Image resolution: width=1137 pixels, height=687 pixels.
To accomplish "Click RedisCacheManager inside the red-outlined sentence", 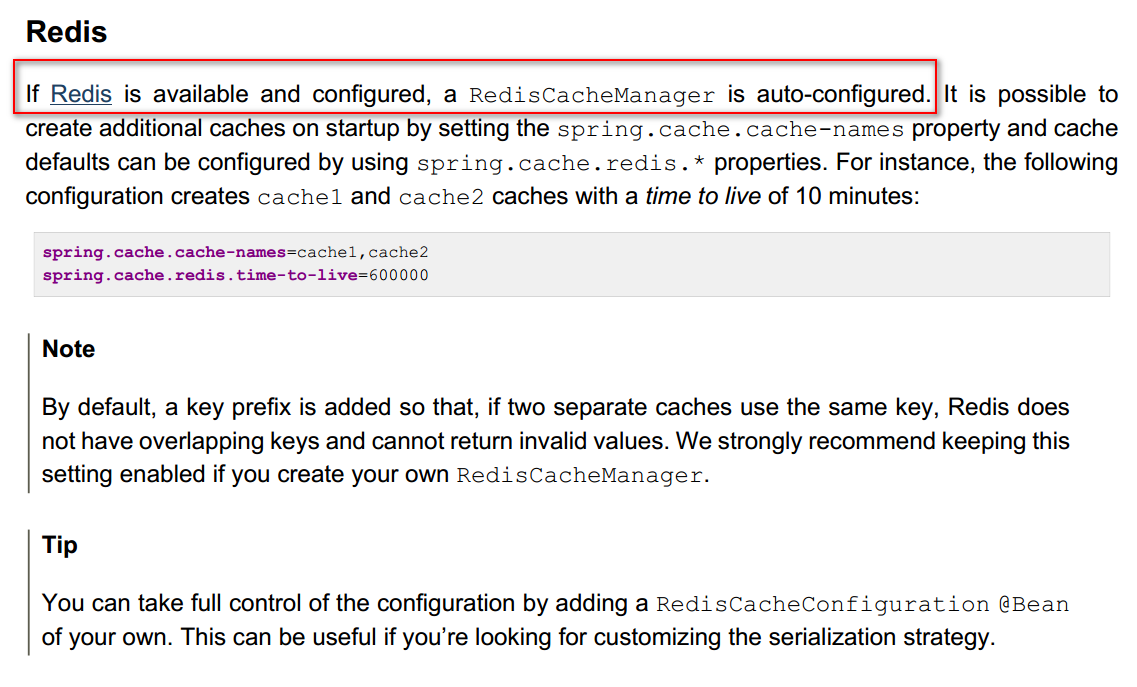I will [x=592, y=96].
